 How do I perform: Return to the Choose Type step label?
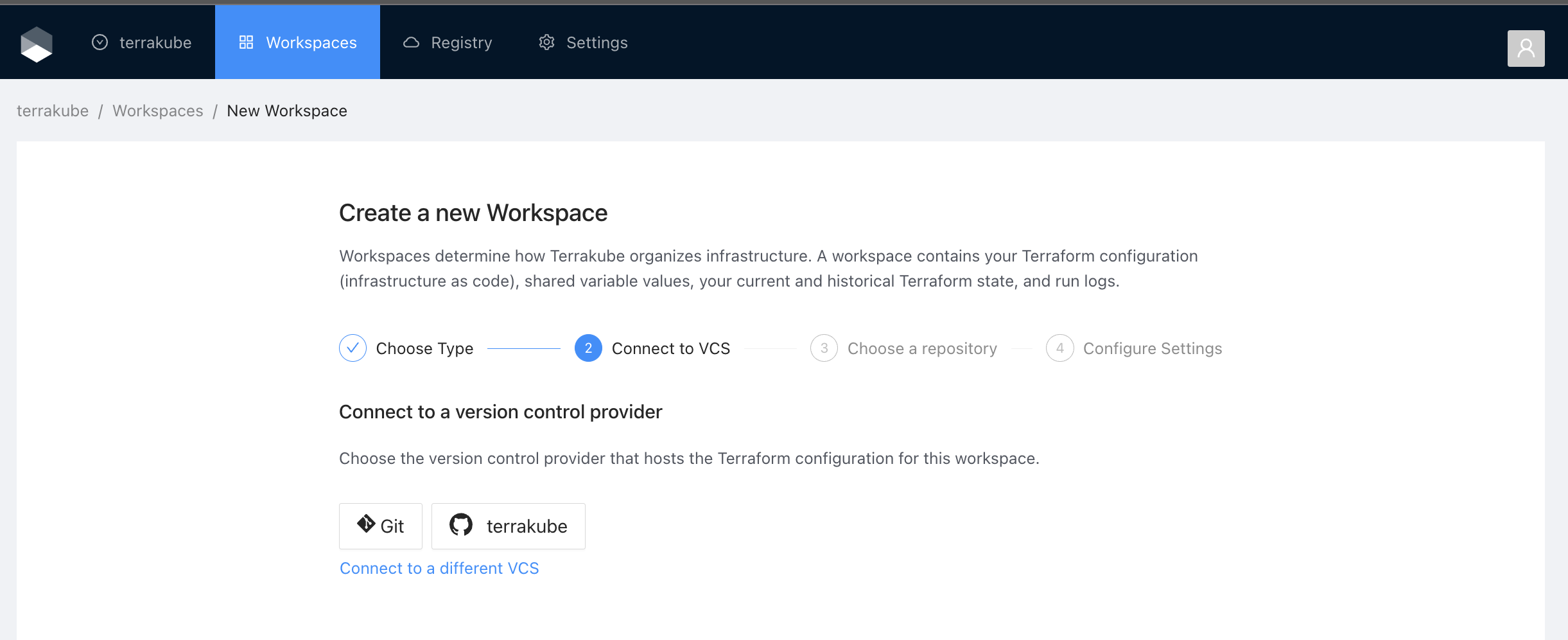pos(424,348)
